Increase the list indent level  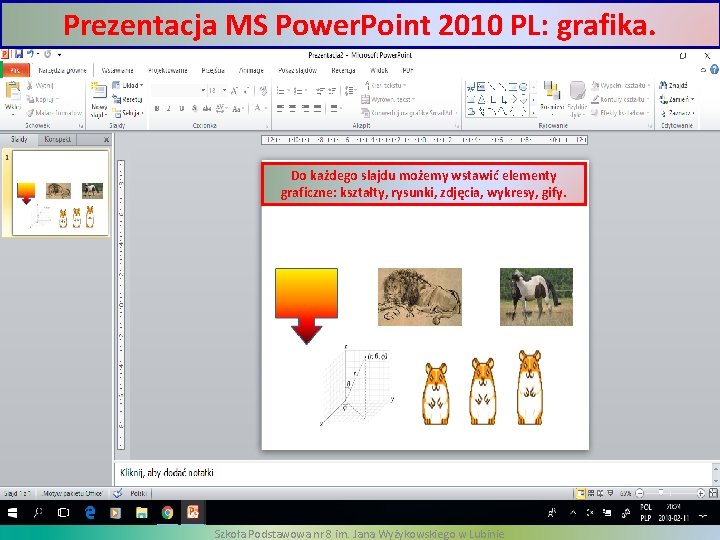[332, 90]
